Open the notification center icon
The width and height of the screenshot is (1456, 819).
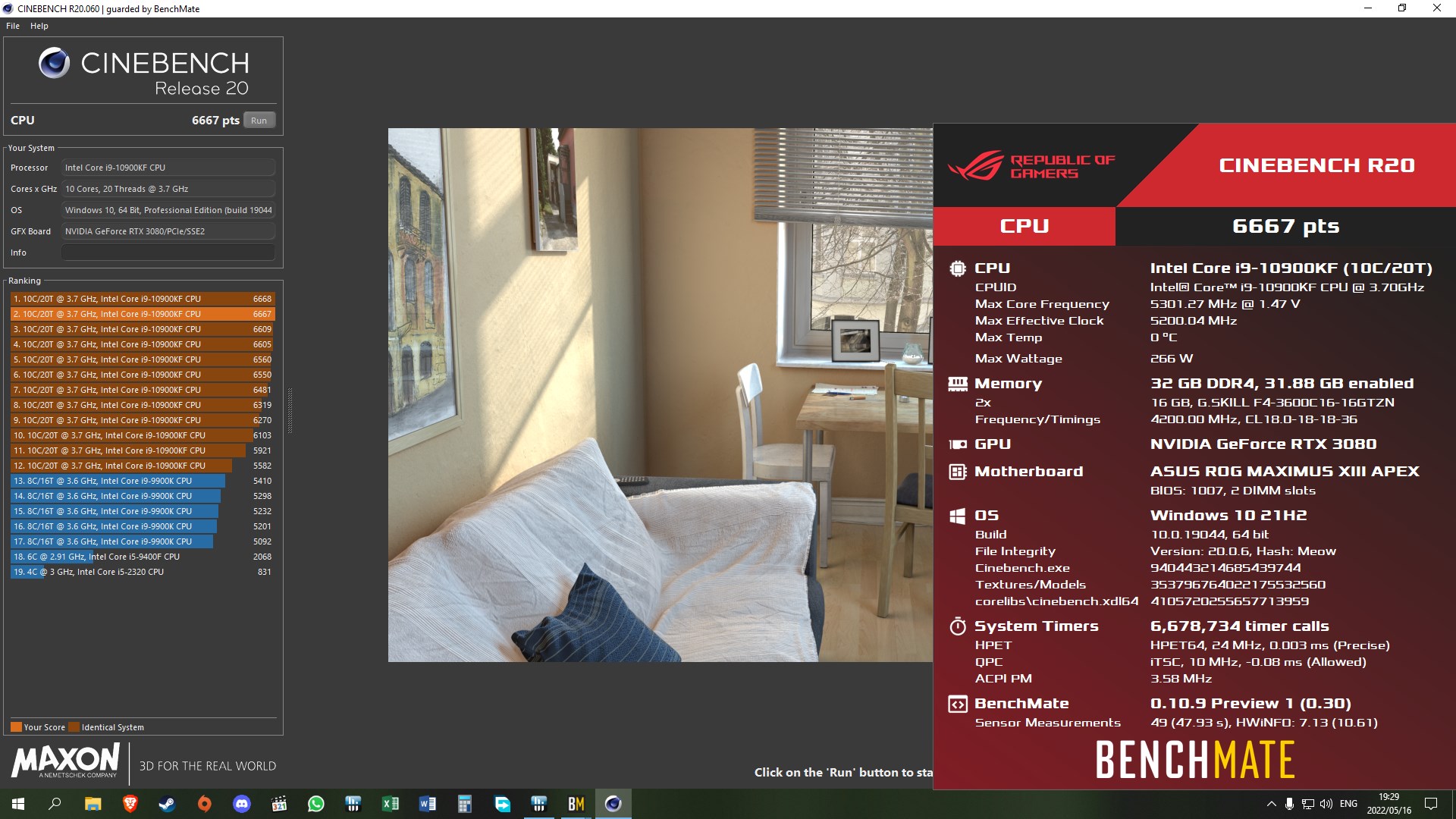click(1431, 804)
